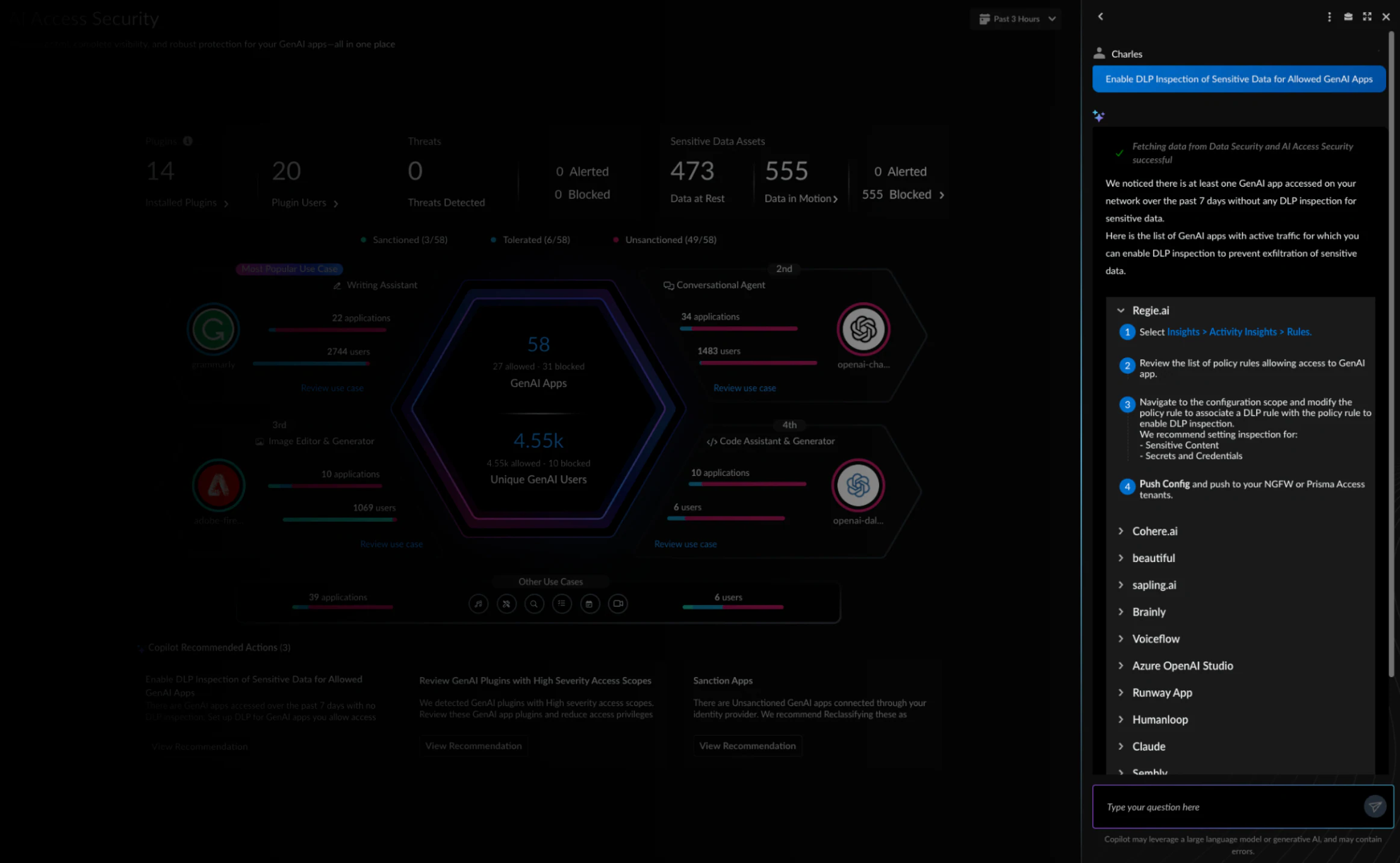Click the Enable DLP Inspection blue button

1238,79
